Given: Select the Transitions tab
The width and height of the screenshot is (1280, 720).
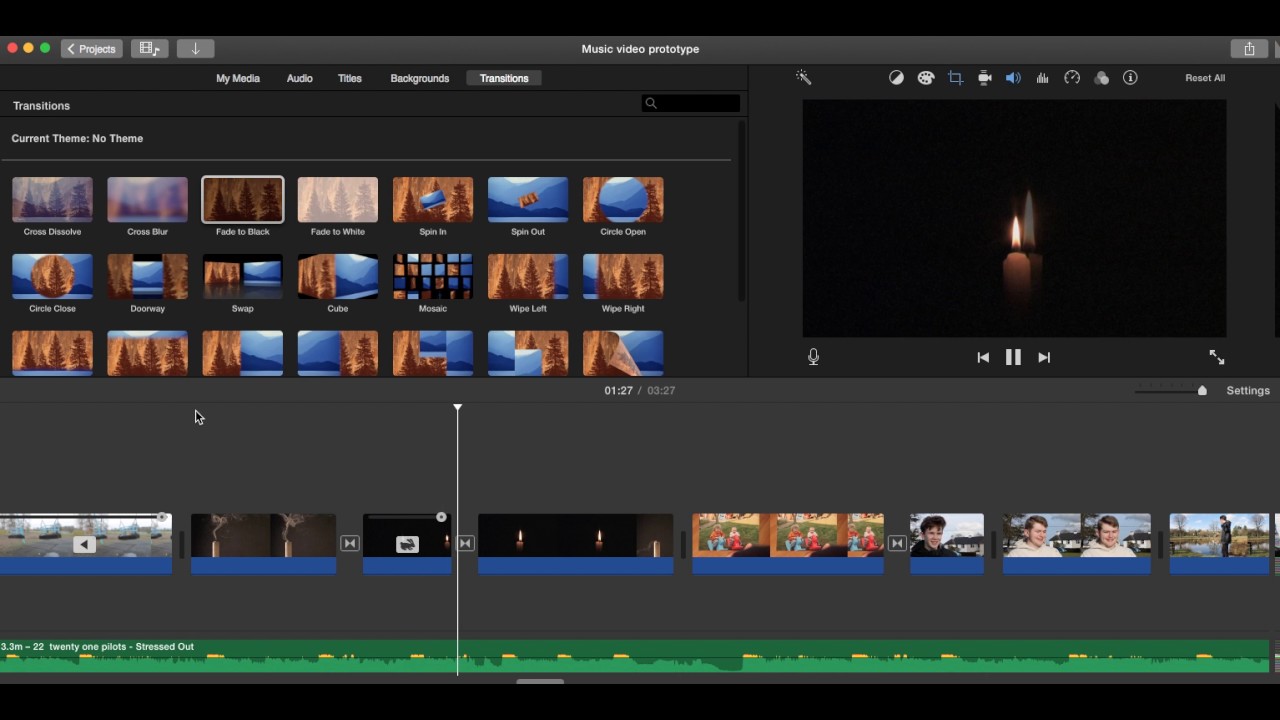Looking at the screenshot, I should pyautogui.click(x=504, y=78).
